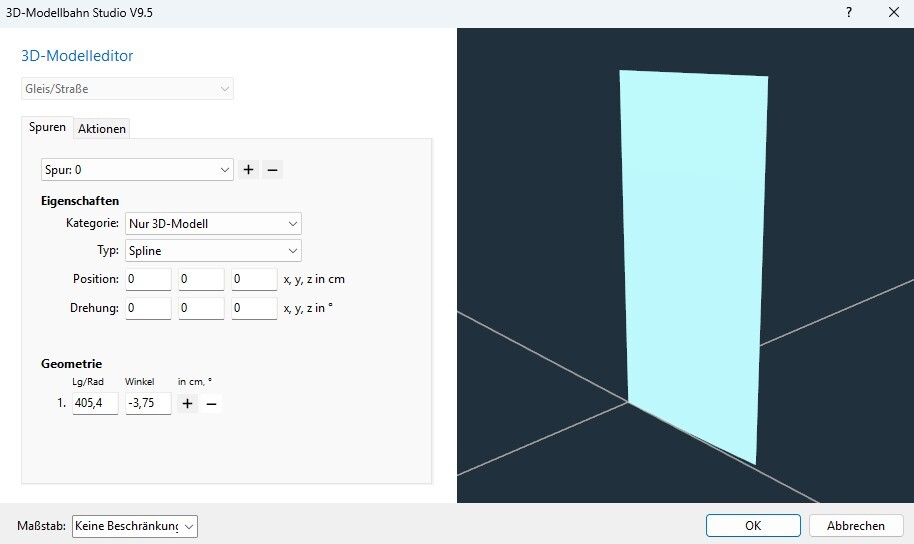Screen dimensions: 914x544
Task: Click the Winkel field with -3,75
Action: click(148, 403)
